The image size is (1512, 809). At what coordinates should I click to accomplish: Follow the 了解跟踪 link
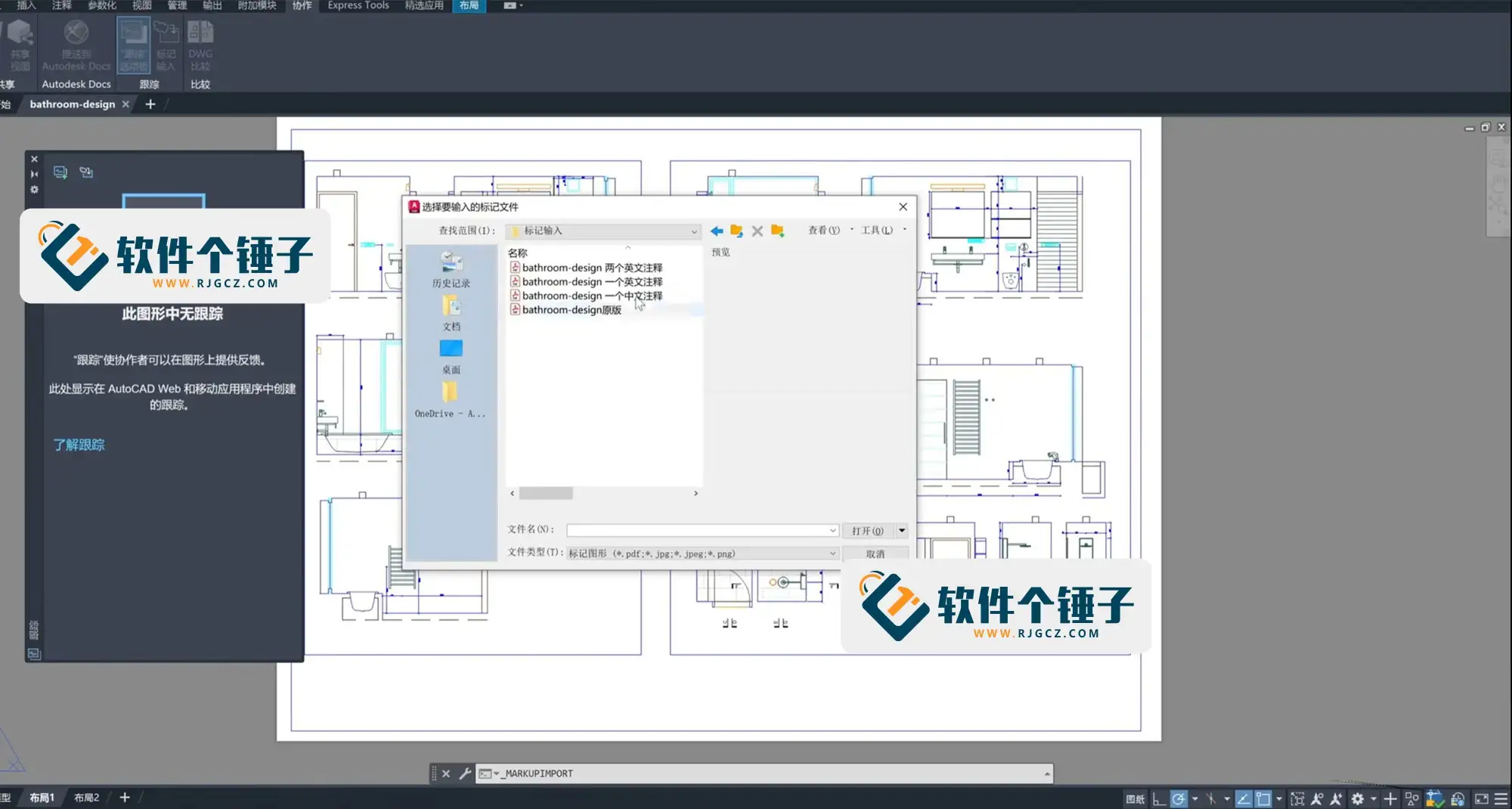[79, 445]
